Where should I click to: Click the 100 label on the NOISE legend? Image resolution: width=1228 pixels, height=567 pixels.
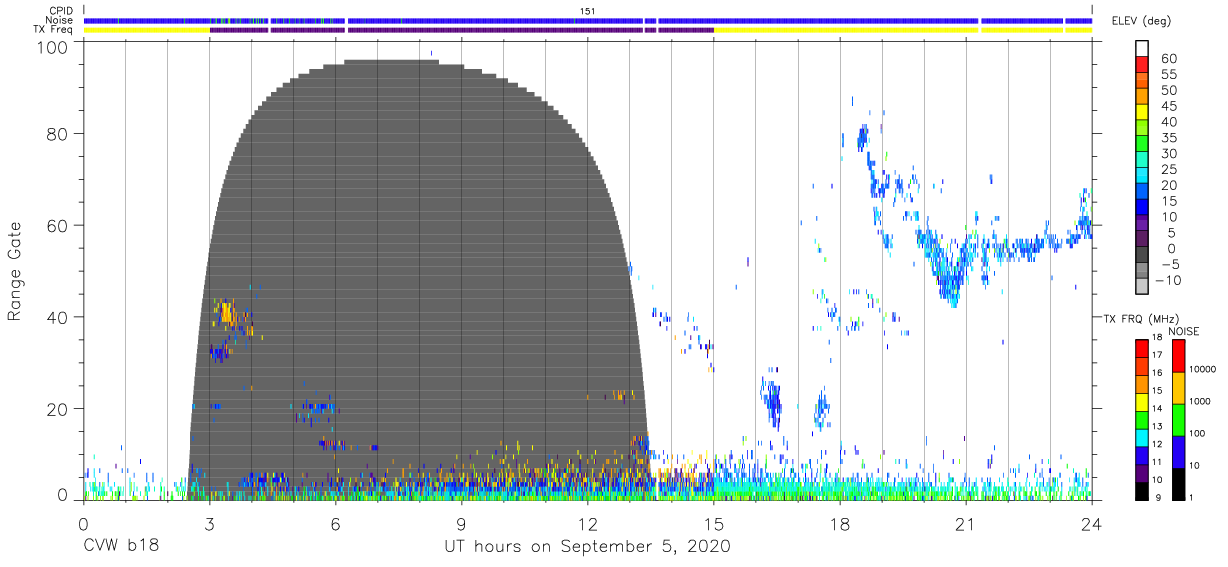tap(1197, 433)
